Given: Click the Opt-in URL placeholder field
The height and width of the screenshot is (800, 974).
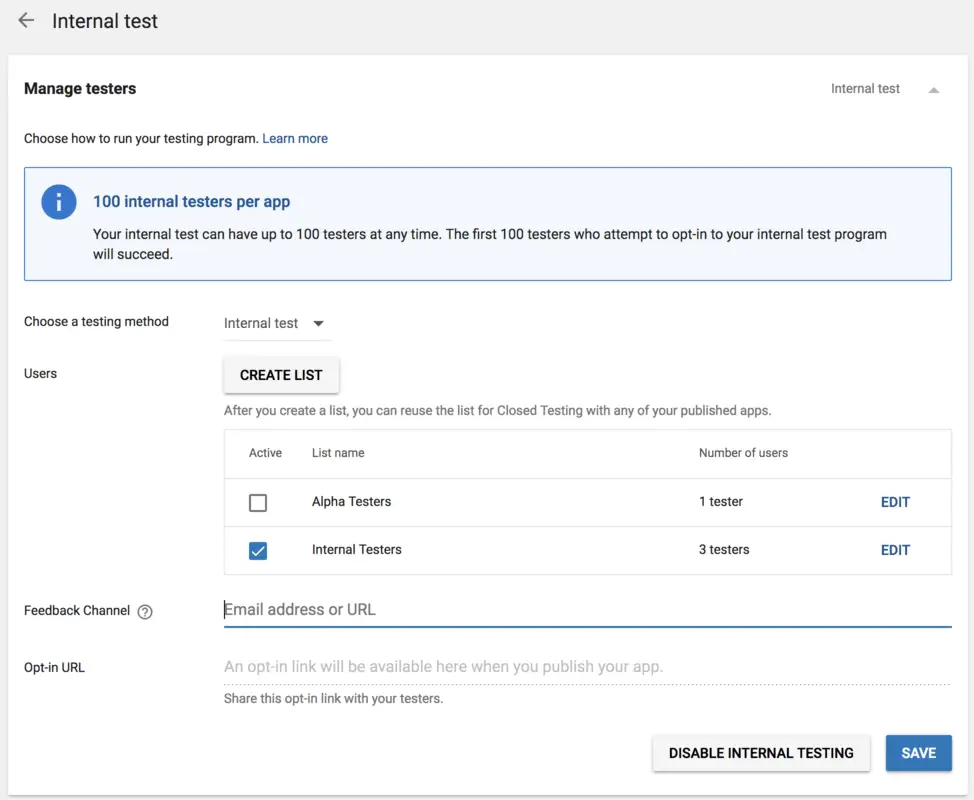Looking at the screenshot, I should pos(586,667).
